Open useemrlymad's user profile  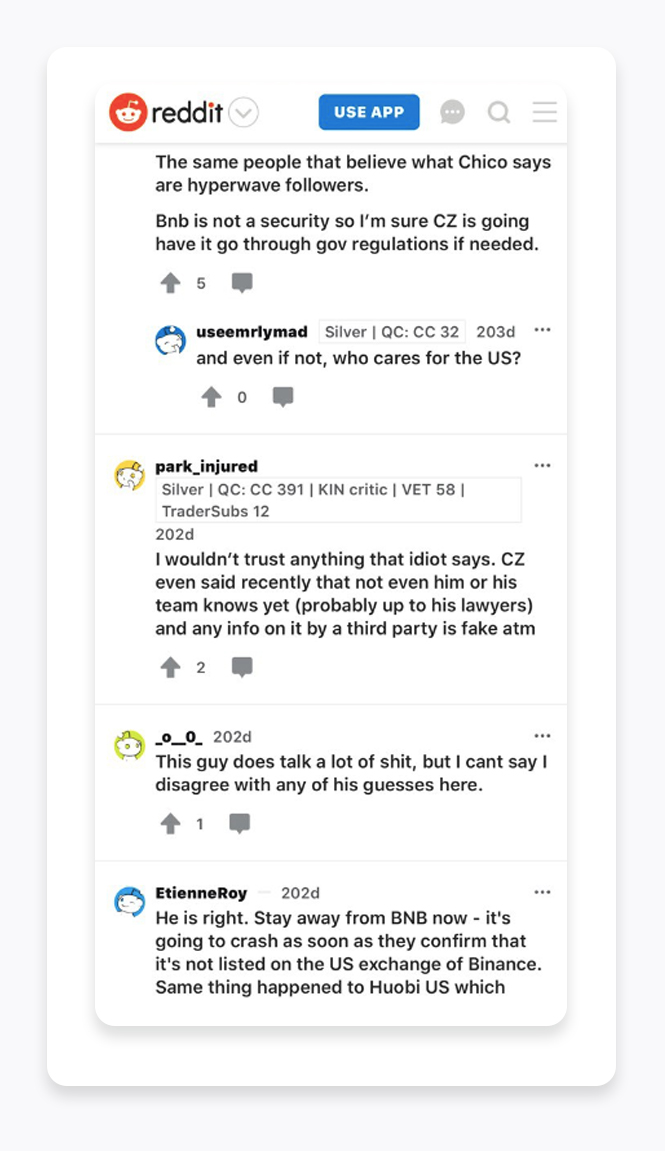(x=252, y=332)
